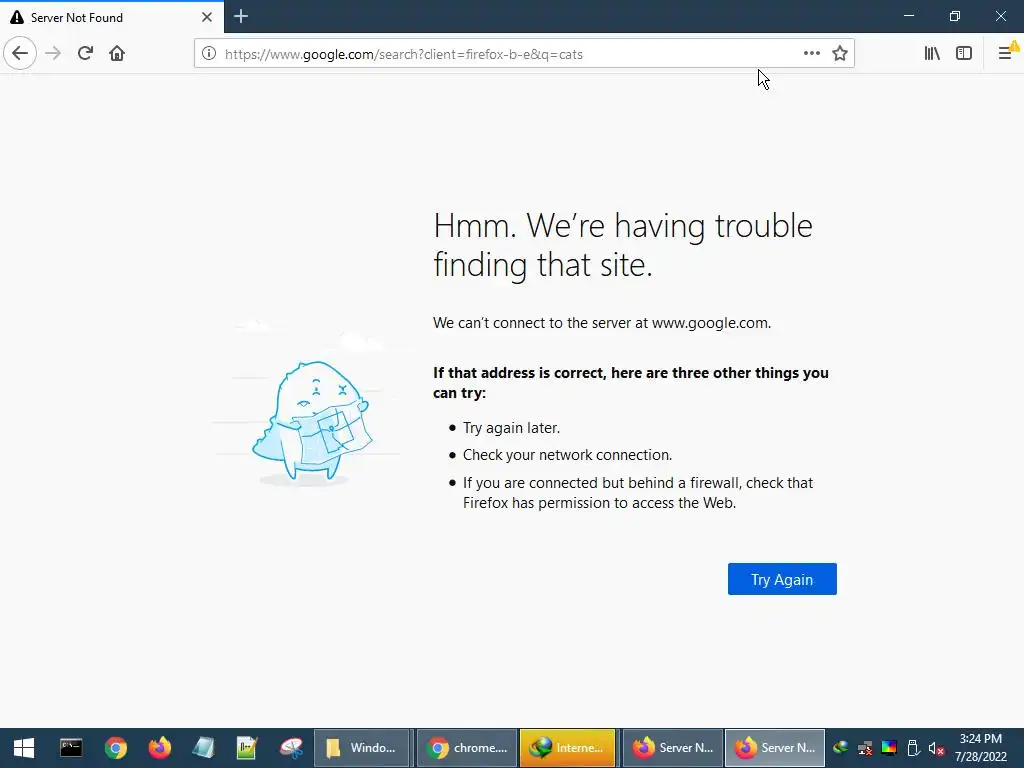
Task: Click the colorful display tray icon
Action: click(x=889, y=748)
